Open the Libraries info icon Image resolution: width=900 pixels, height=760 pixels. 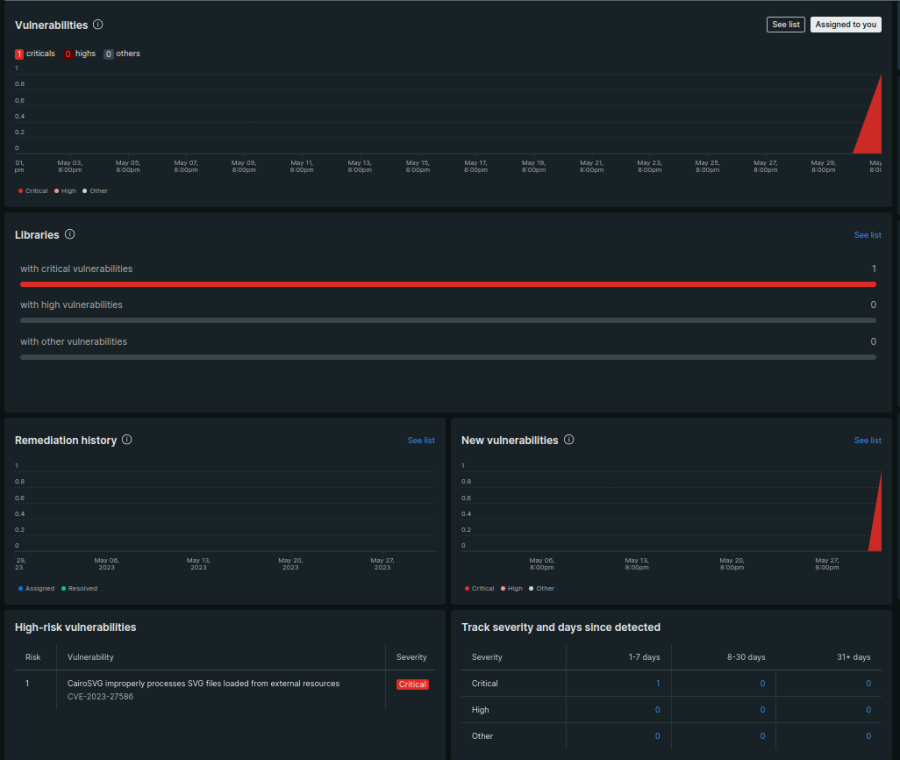pos(70,234)
